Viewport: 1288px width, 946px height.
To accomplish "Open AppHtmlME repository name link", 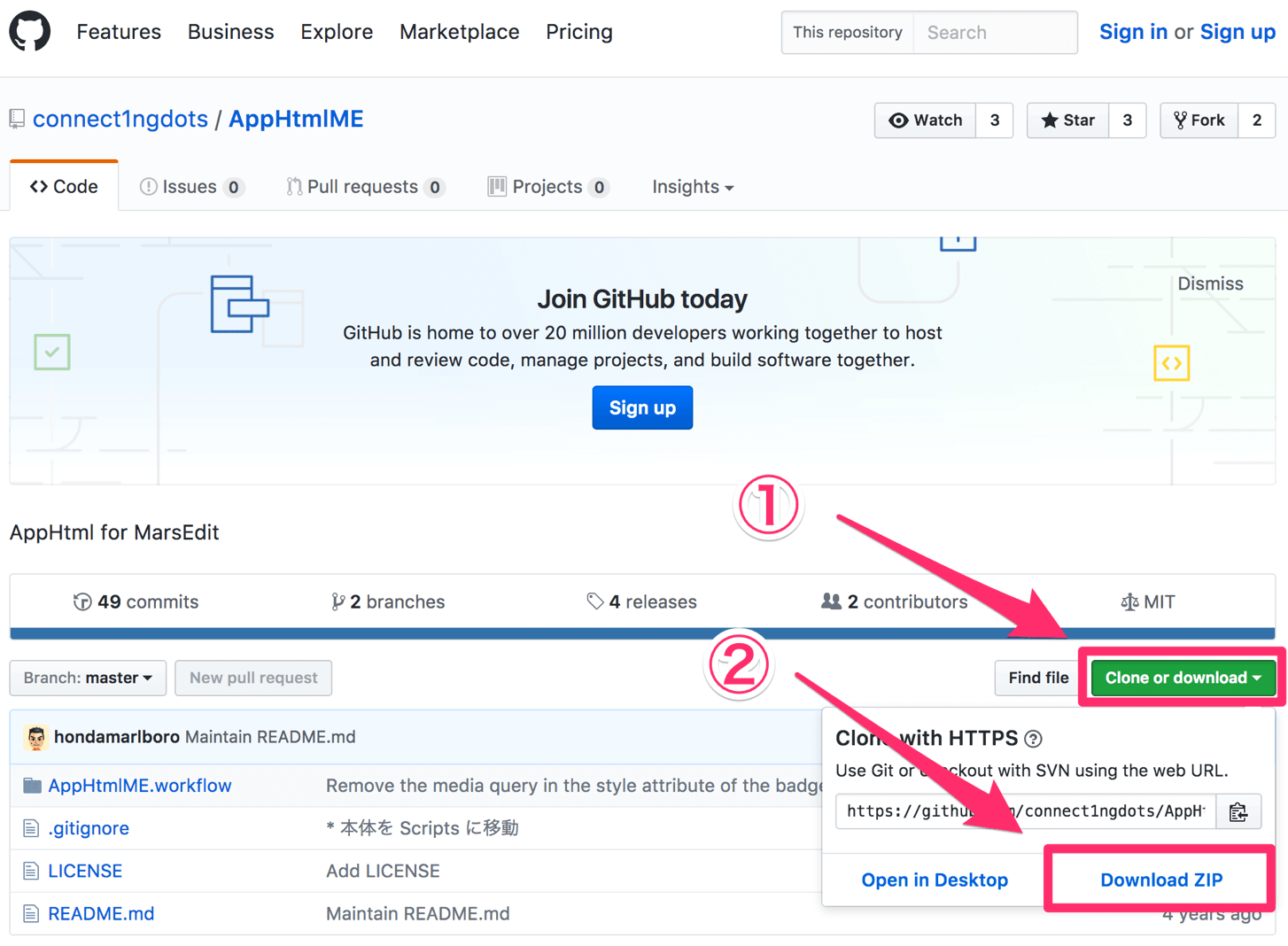I will (x=296, y=119).
